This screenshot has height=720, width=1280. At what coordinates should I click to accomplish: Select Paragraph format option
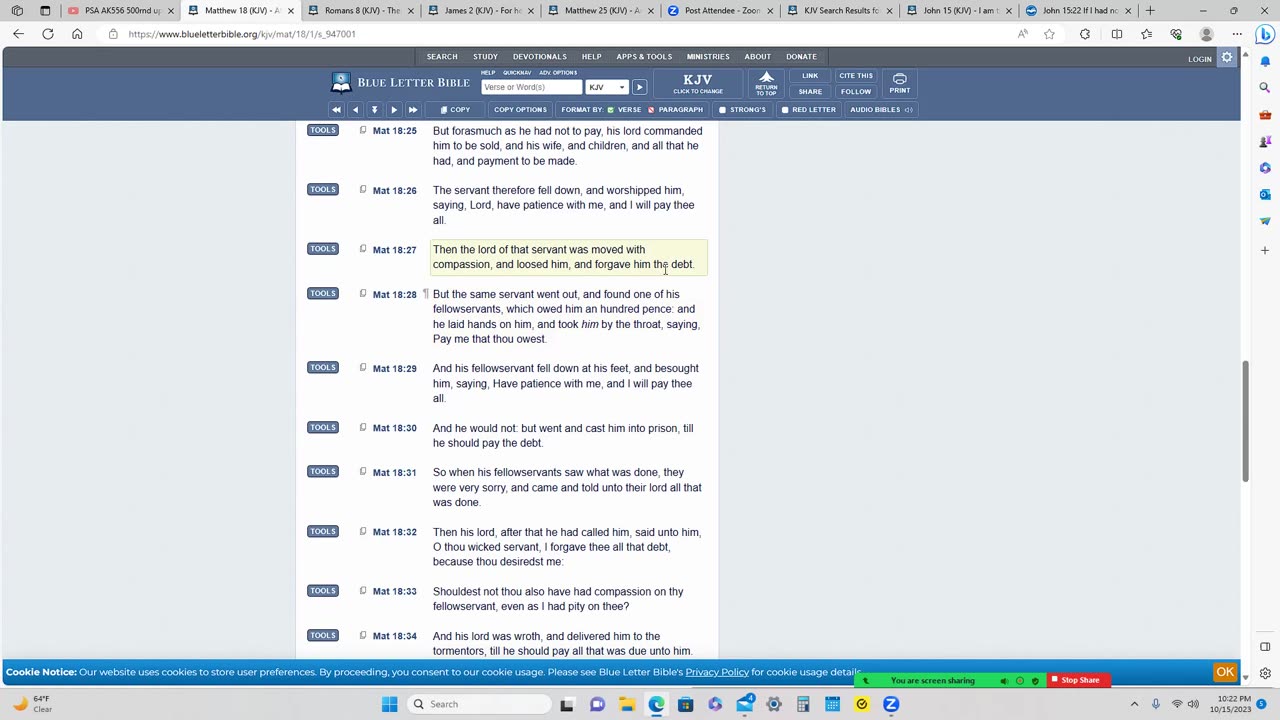675,110
